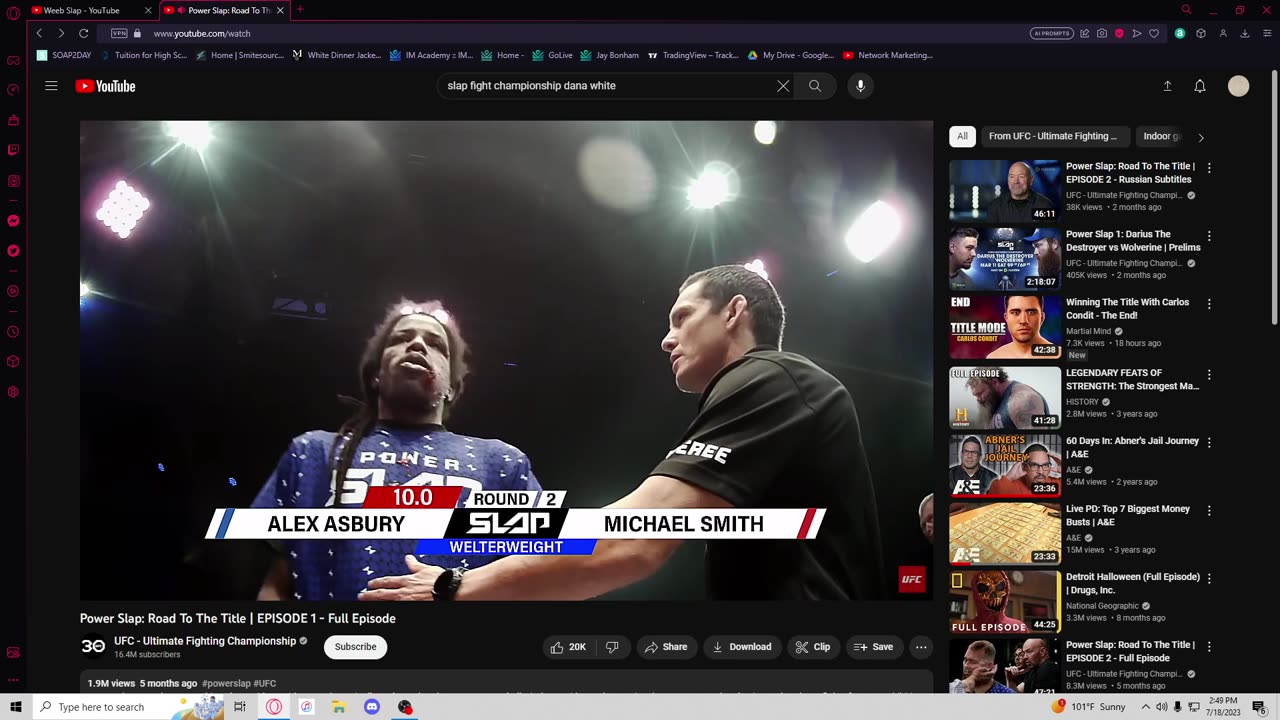This screenshot has height=720, width=1280.
Task: Open Opera extensions cube icon
Action: click(x=1201, y=33)
